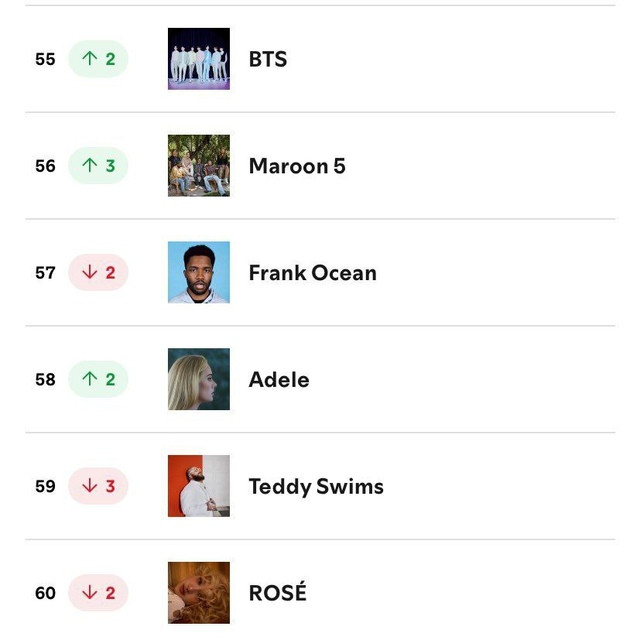Select rank number 60 in the chart
The width and height of the screenshot is (640, 640).
(x=45, y=593)
